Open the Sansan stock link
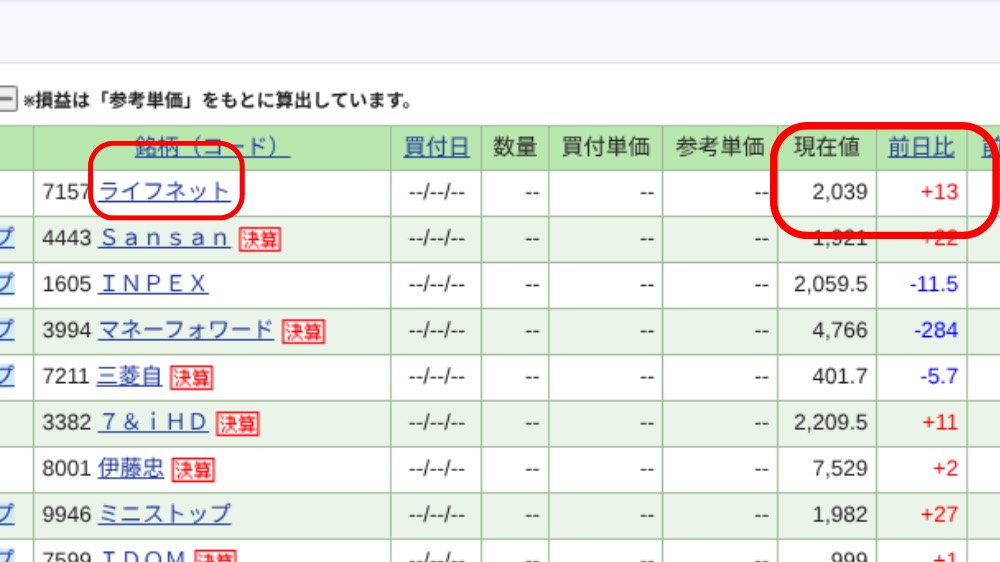The image size is (1000, 562). [x=164, y=238]
